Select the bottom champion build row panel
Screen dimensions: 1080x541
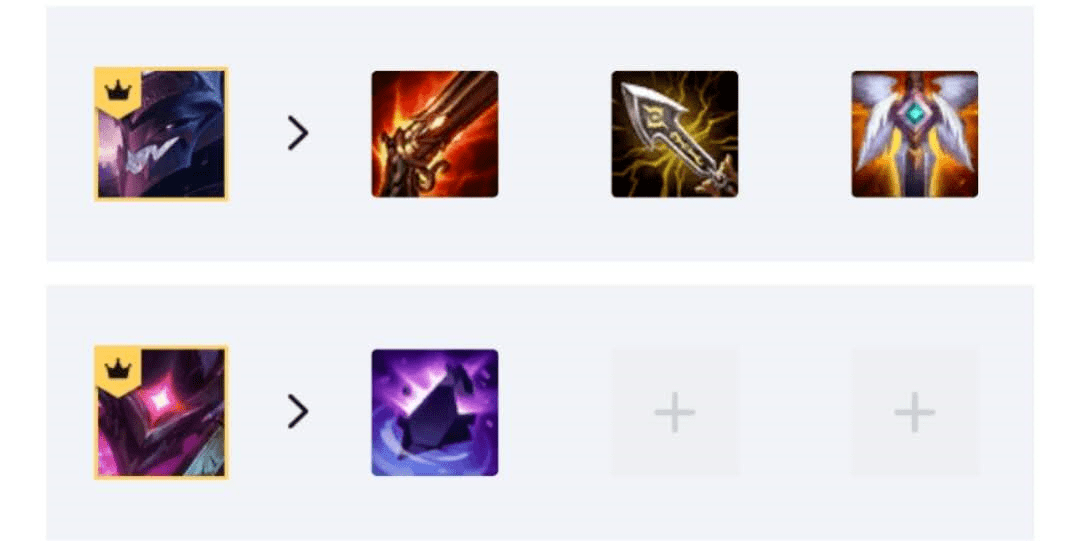pos(540,412)
